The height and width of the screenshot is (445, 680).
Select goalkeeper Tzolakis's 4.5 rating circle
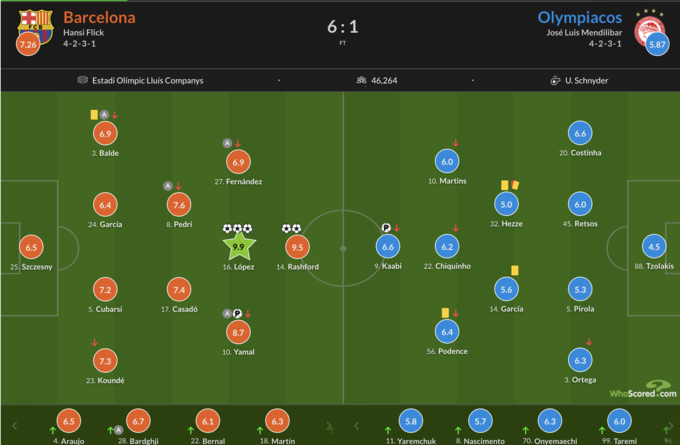(x=654, y=247)
